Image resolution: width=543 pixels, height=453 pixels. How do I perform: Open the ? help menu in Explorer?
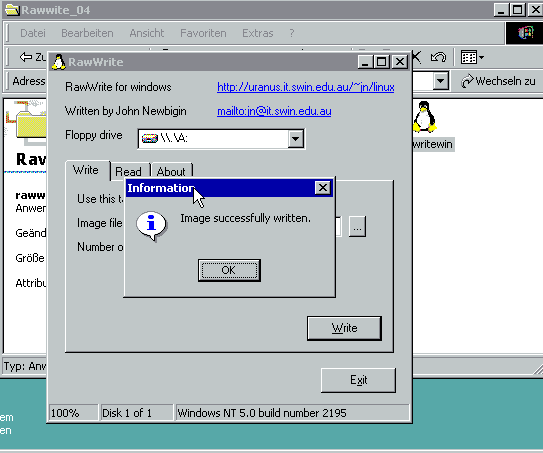click(x=292, y=33)
